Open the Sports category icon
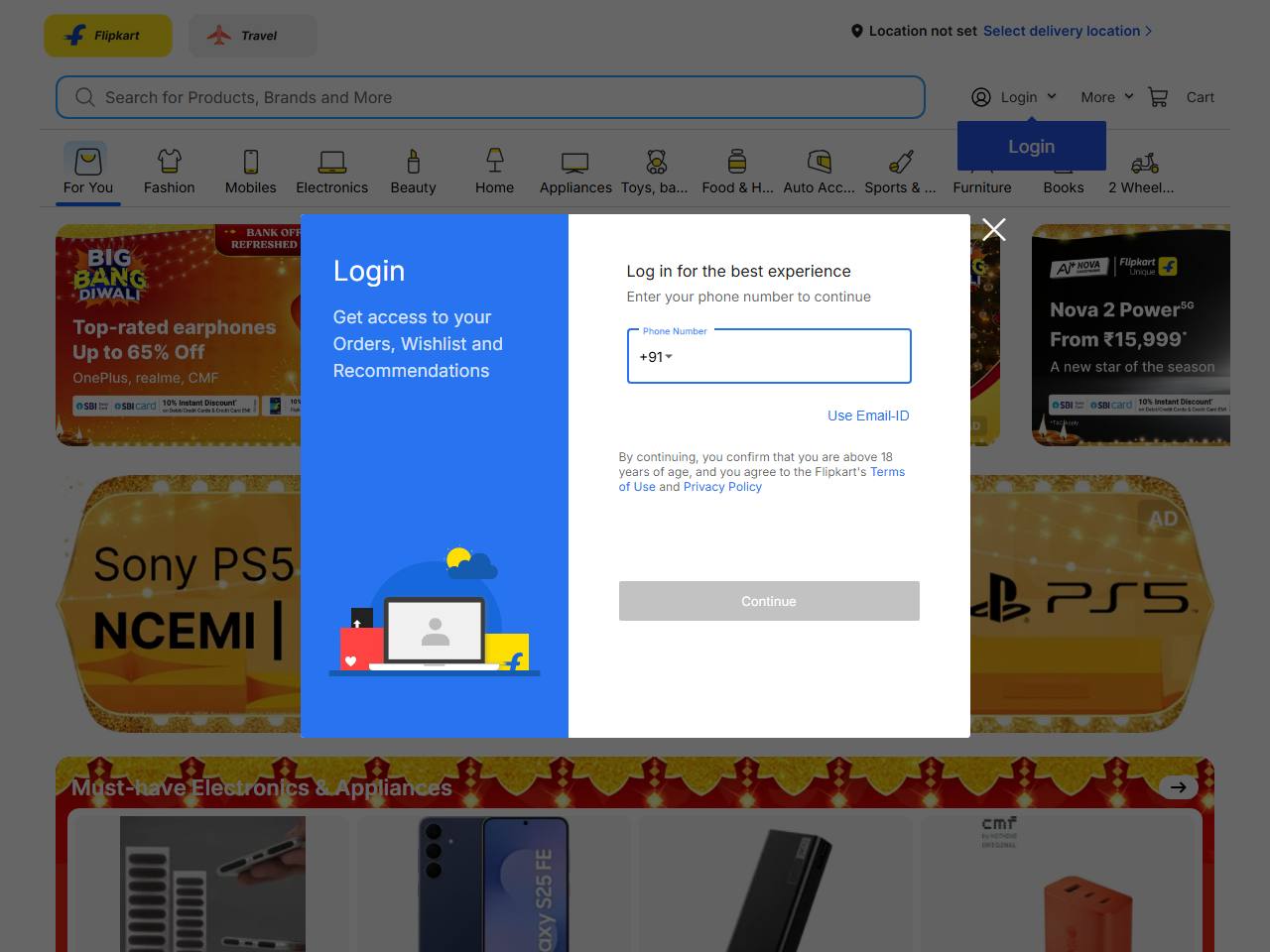This screenshot has height=952, width=1270. pos(901,161)
